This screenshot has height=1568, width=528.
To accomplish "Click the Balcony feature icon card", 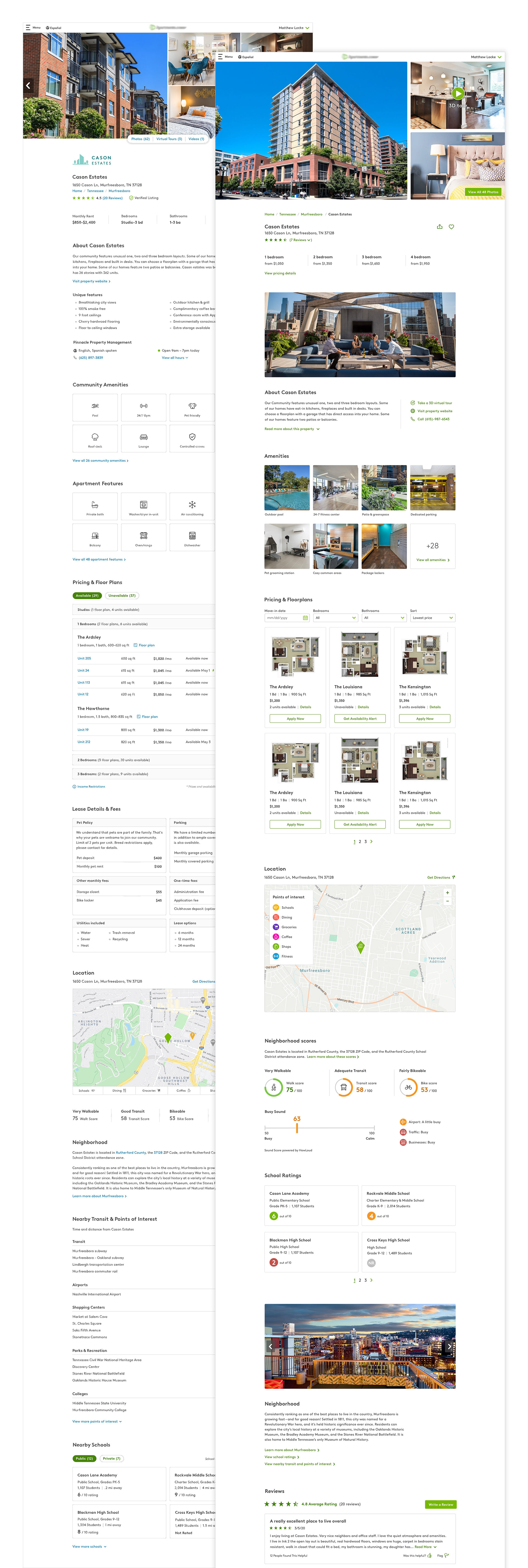I will [95, 538].
